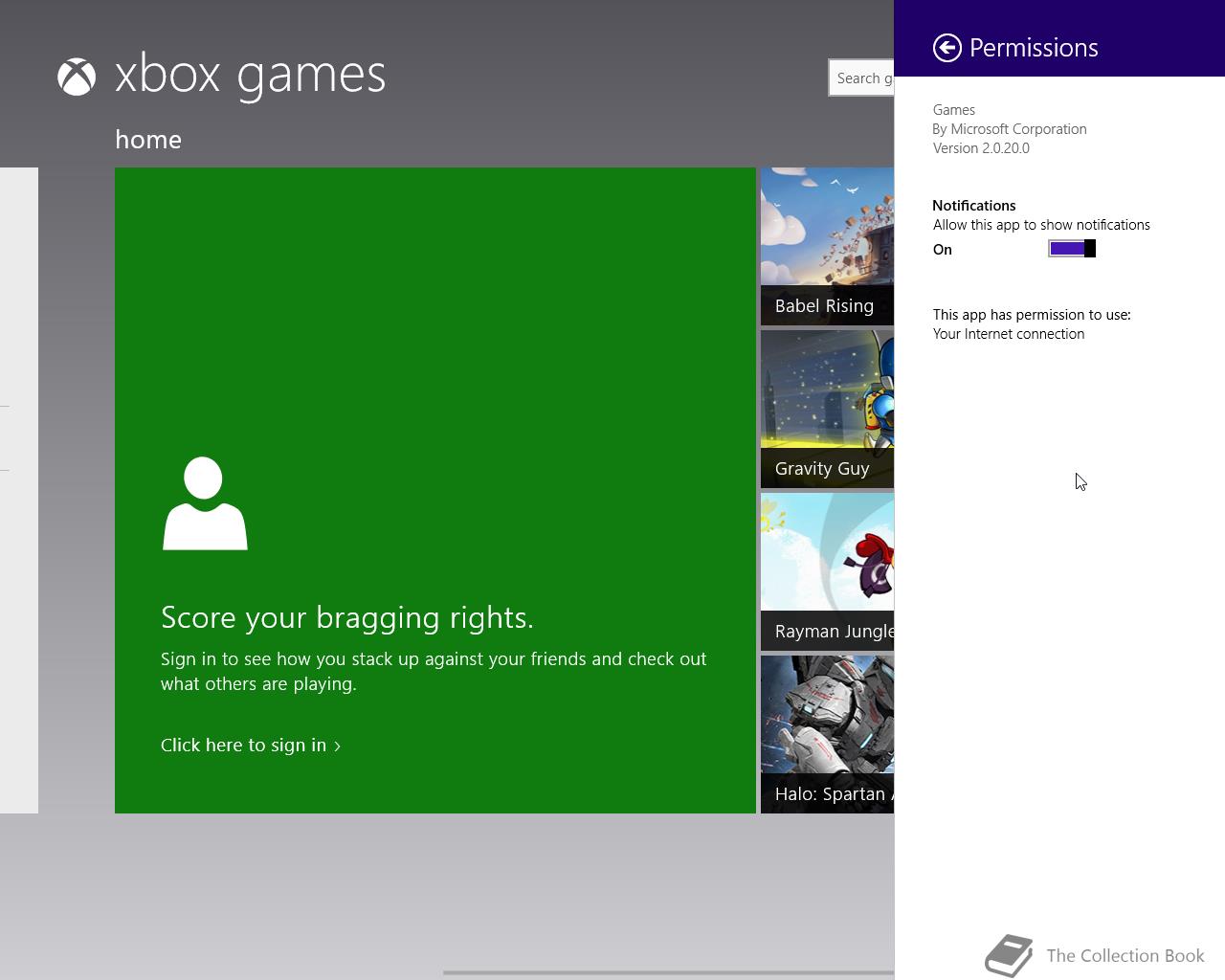Click the 'Notifications' section heading

(x=974, y=206)
